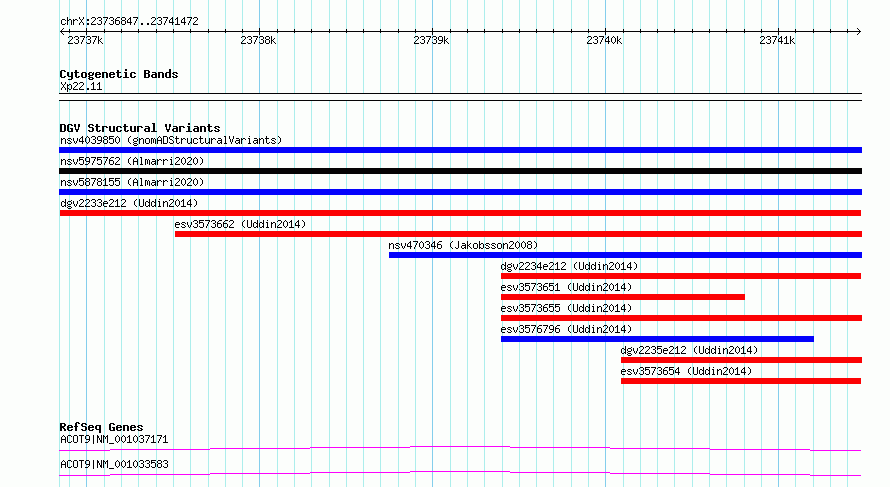Click the esv3573655 (Uddin2014) label
Viewport: 890px width, 487px height.
[x=566, y=308]
